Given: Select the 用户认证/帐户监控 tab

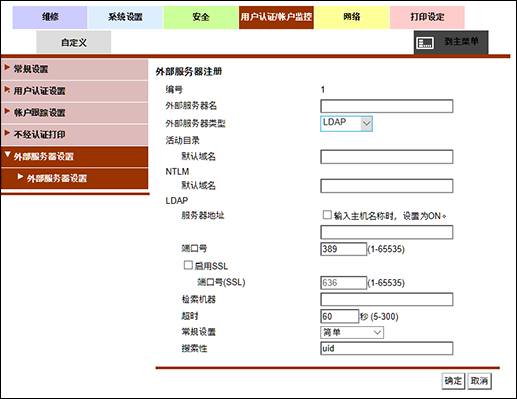Looking at the screenshot, I should tap(276, 17).
